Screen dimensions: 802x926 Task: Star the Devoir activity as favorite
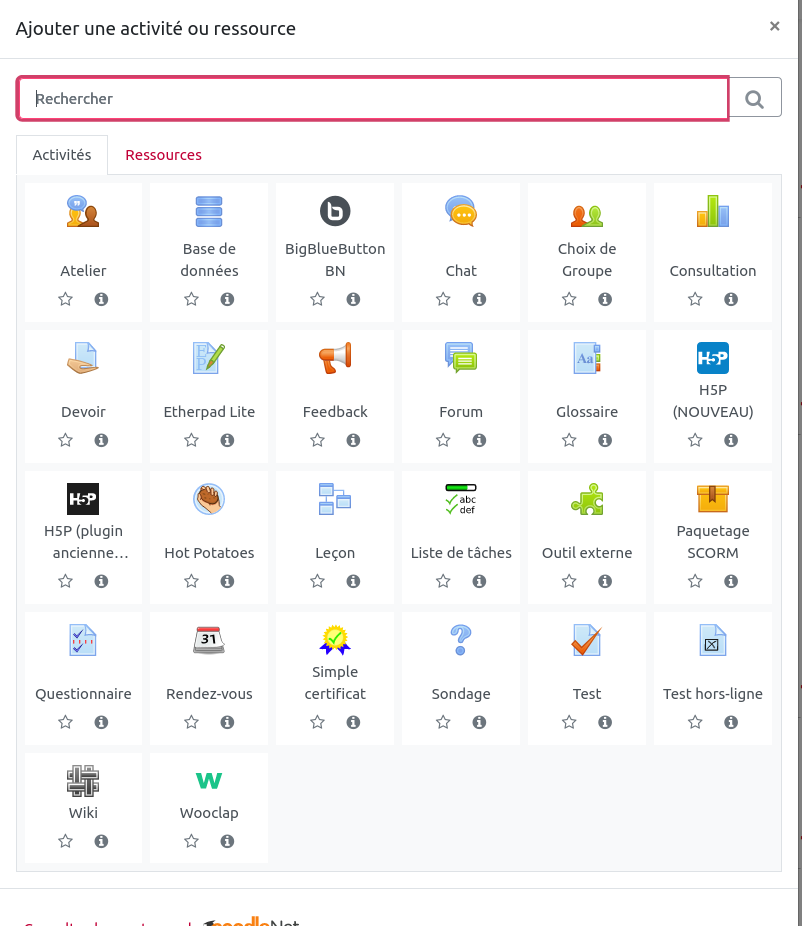tap(65, 440)
